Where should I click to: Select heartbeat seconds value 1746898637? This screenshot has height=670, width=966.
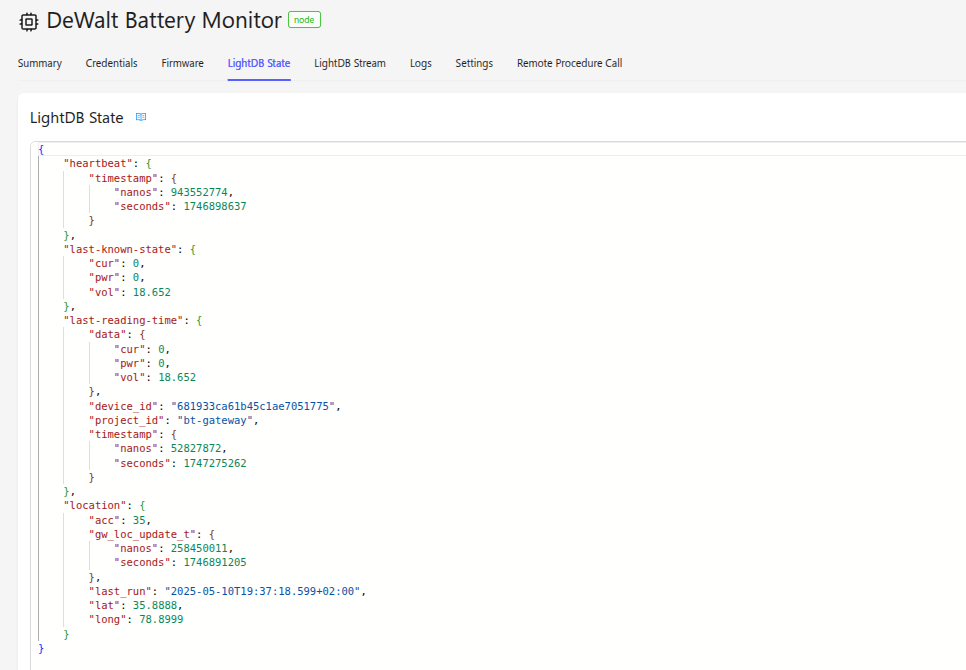pos(215,206)
